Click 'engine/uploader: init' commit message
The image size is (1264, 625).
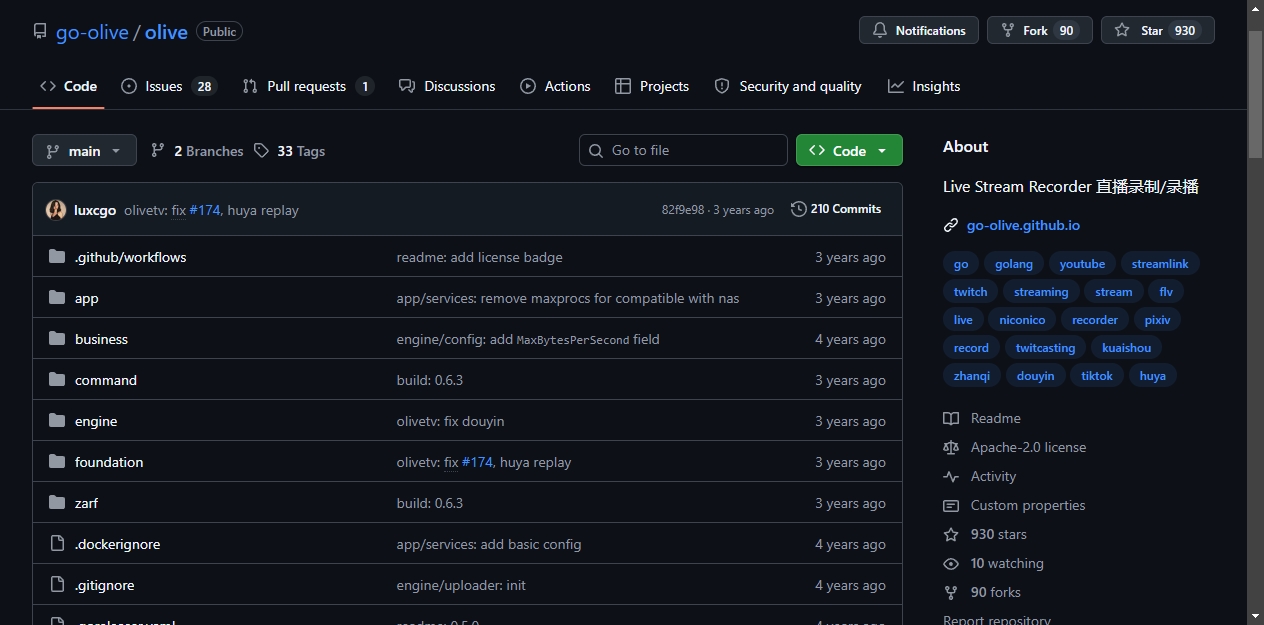[461, 585]
